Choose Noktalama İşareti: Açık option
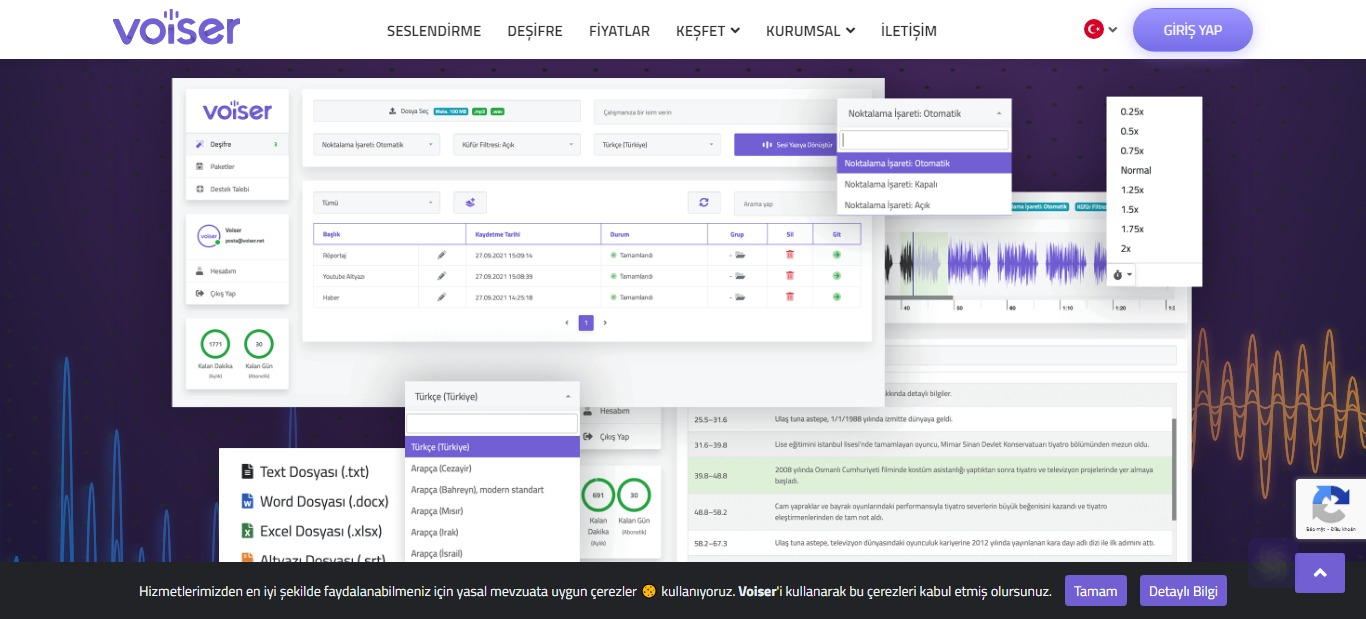Screen dimensions: 1366x619 [924, 205]
